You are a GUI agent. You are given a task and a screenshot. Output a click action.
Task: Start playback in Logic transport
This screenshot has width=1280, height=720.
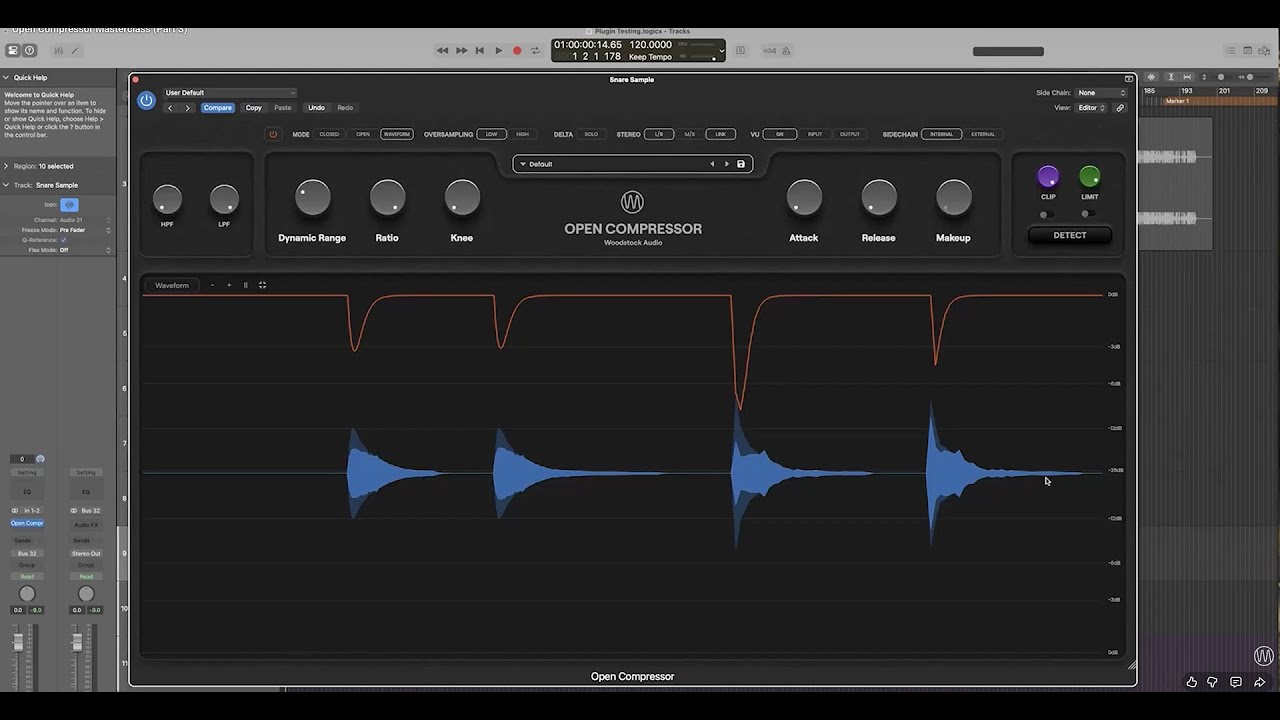498,50
